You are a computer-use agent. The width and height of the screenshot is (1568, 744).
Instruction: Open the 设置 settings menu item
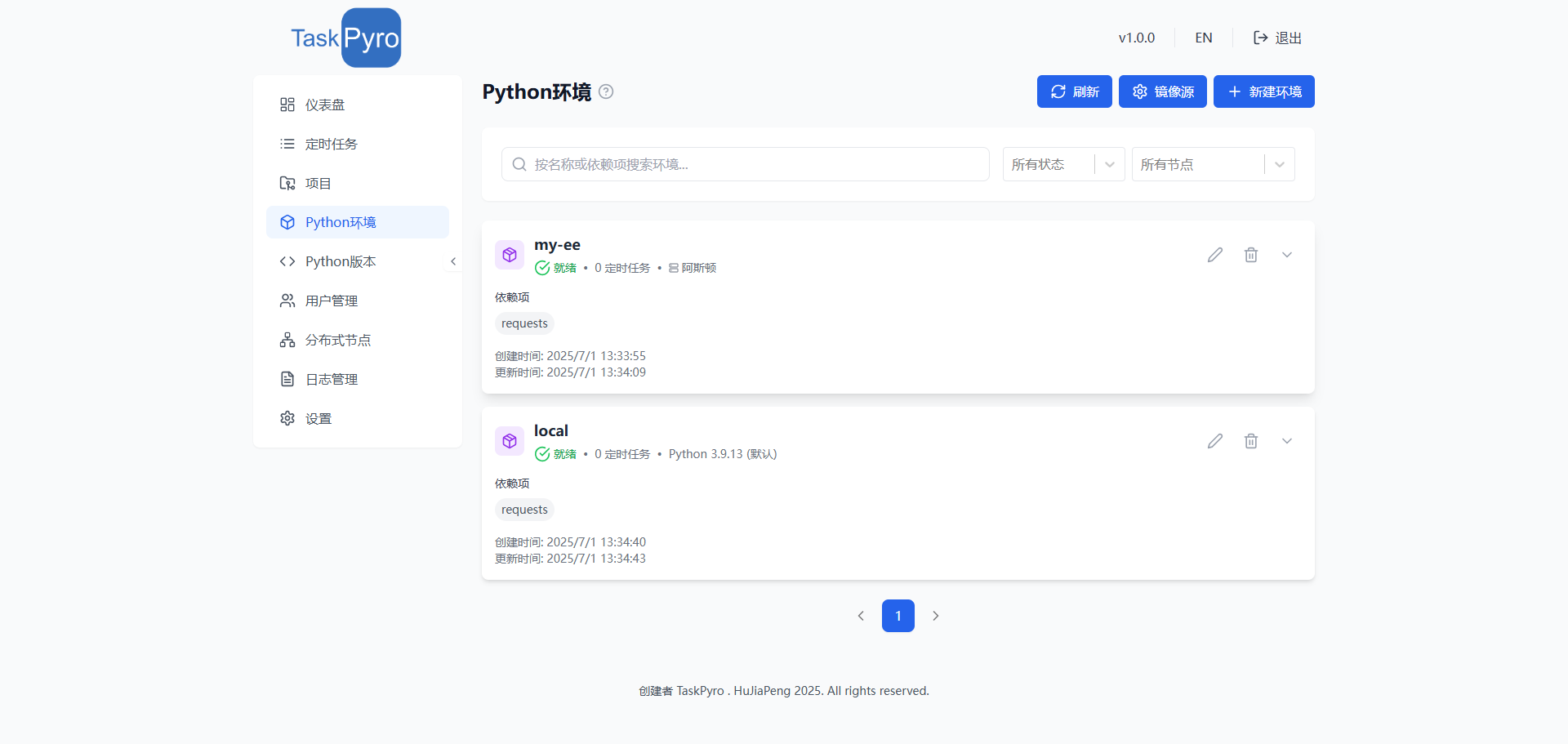pos(319,418)
